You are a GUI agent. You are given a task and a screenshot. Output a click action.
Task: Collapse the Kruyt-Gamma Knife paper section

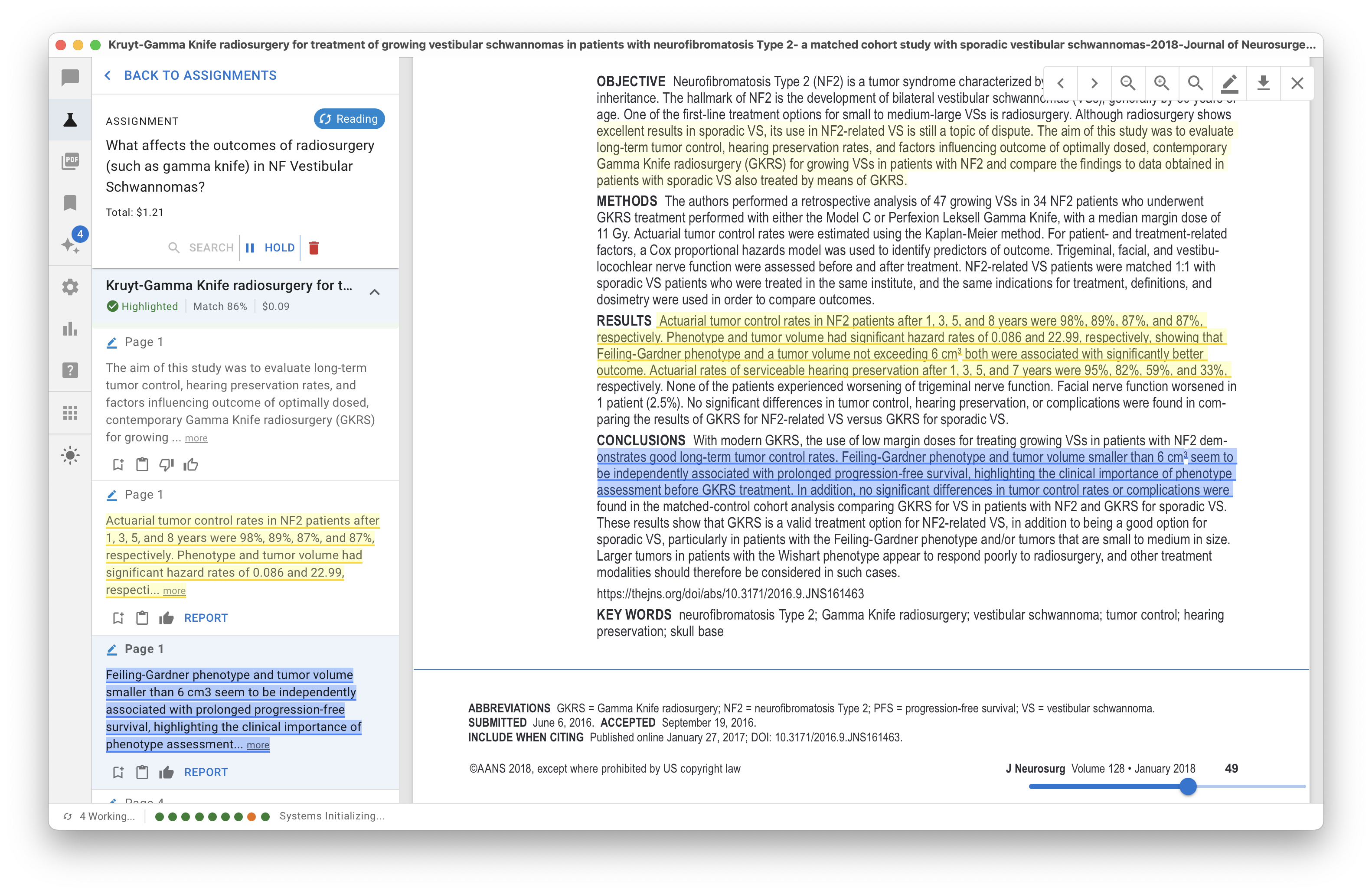point(375,292)
